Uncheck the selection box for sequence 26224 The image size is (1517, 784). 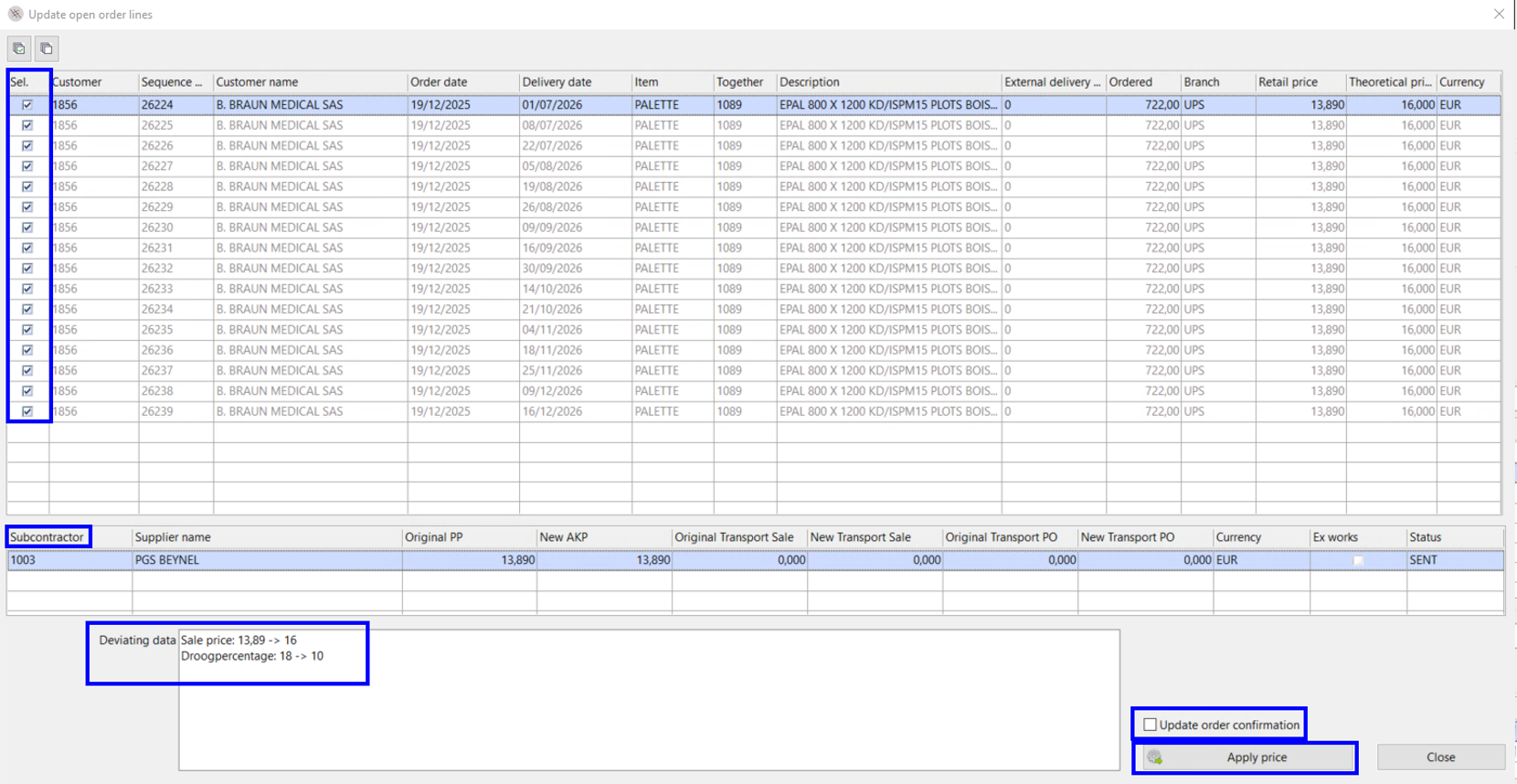pyautogui.click(x=27, y=105)
